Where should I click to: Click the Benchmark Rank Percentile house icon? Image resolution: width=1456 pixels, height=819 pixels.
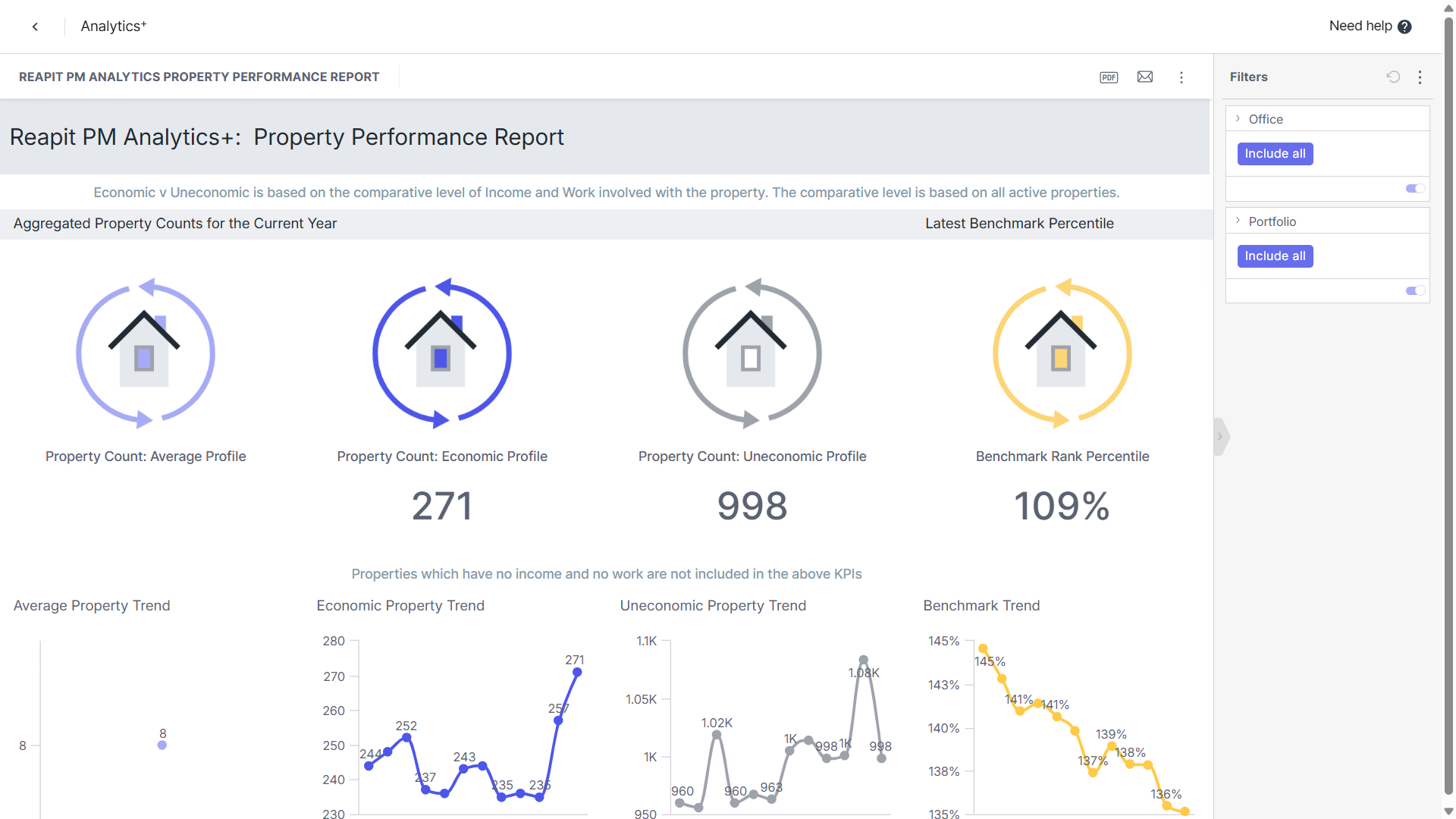[x=1062, y=354]
